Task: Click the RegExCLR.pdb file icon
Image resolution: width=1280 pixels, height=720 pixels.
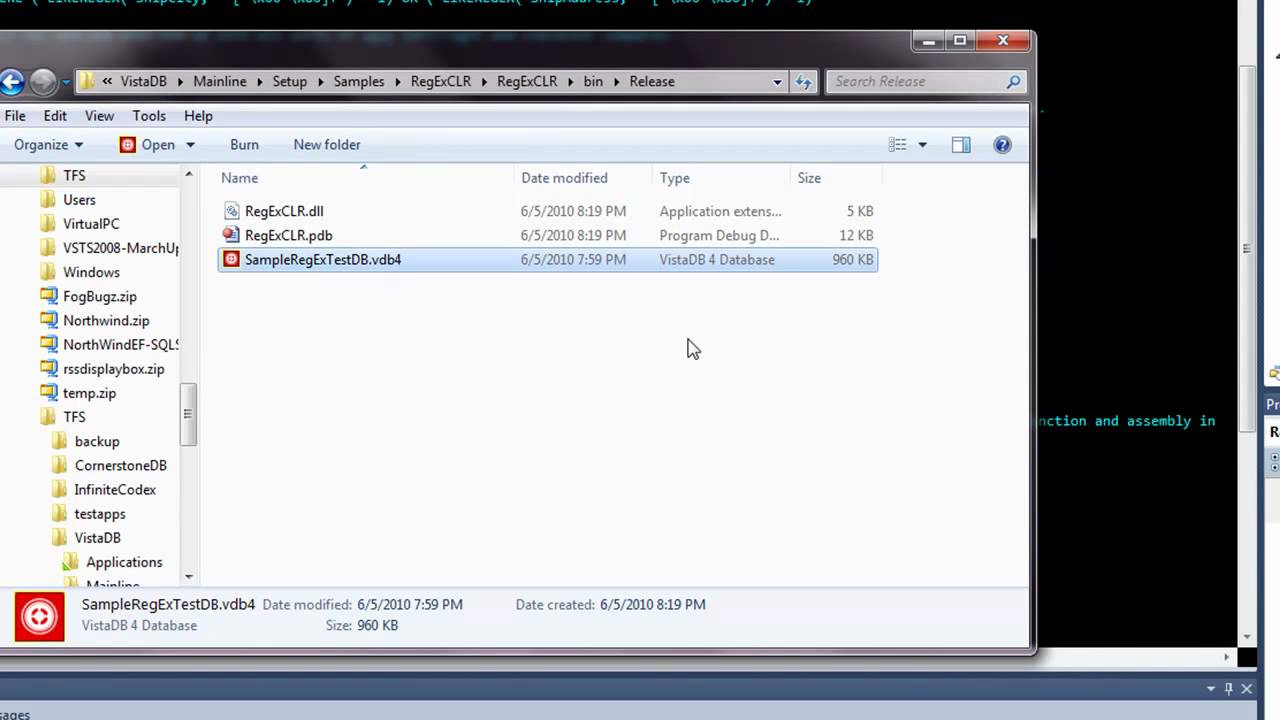Action: (231, 235)
